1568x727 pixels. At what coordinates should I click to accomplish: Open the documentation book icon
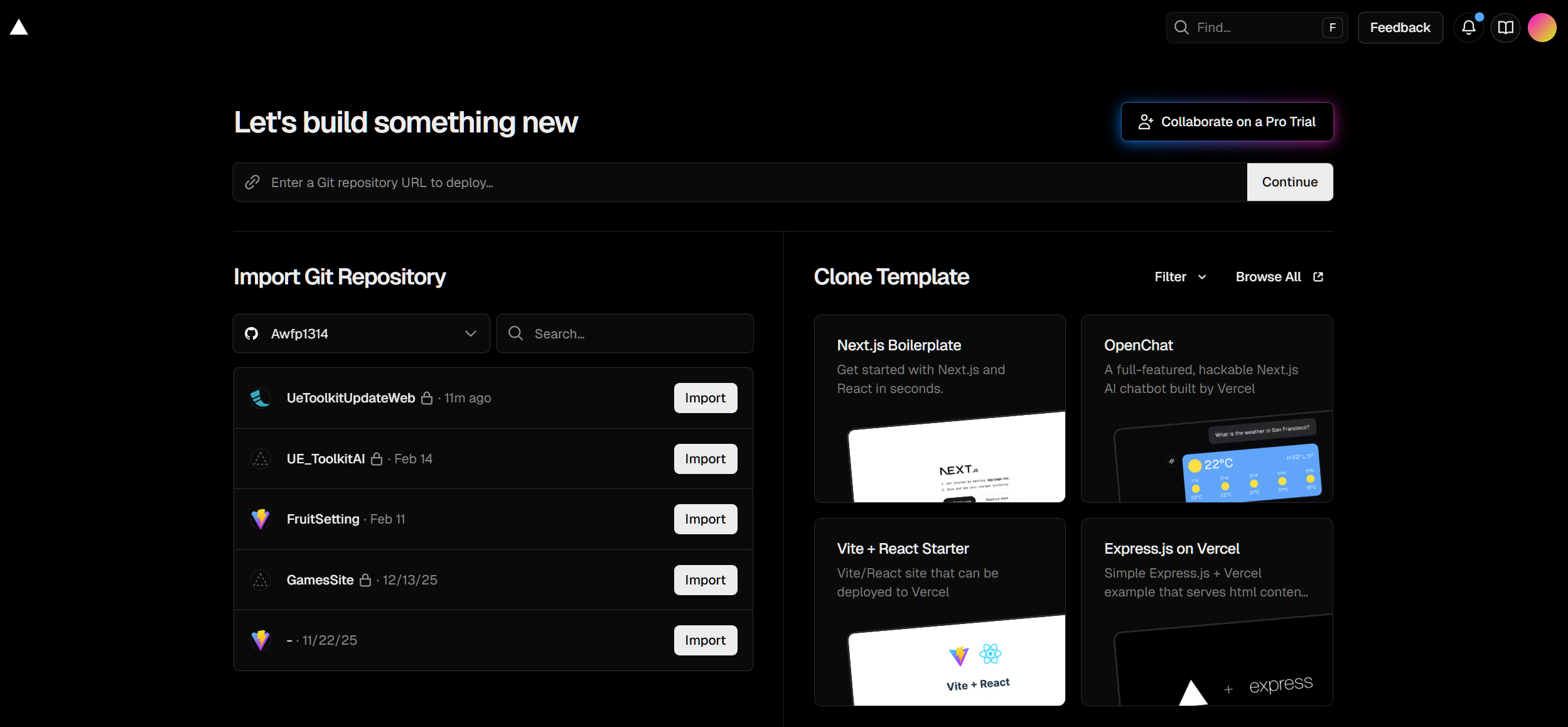(x=1505, y=28)
